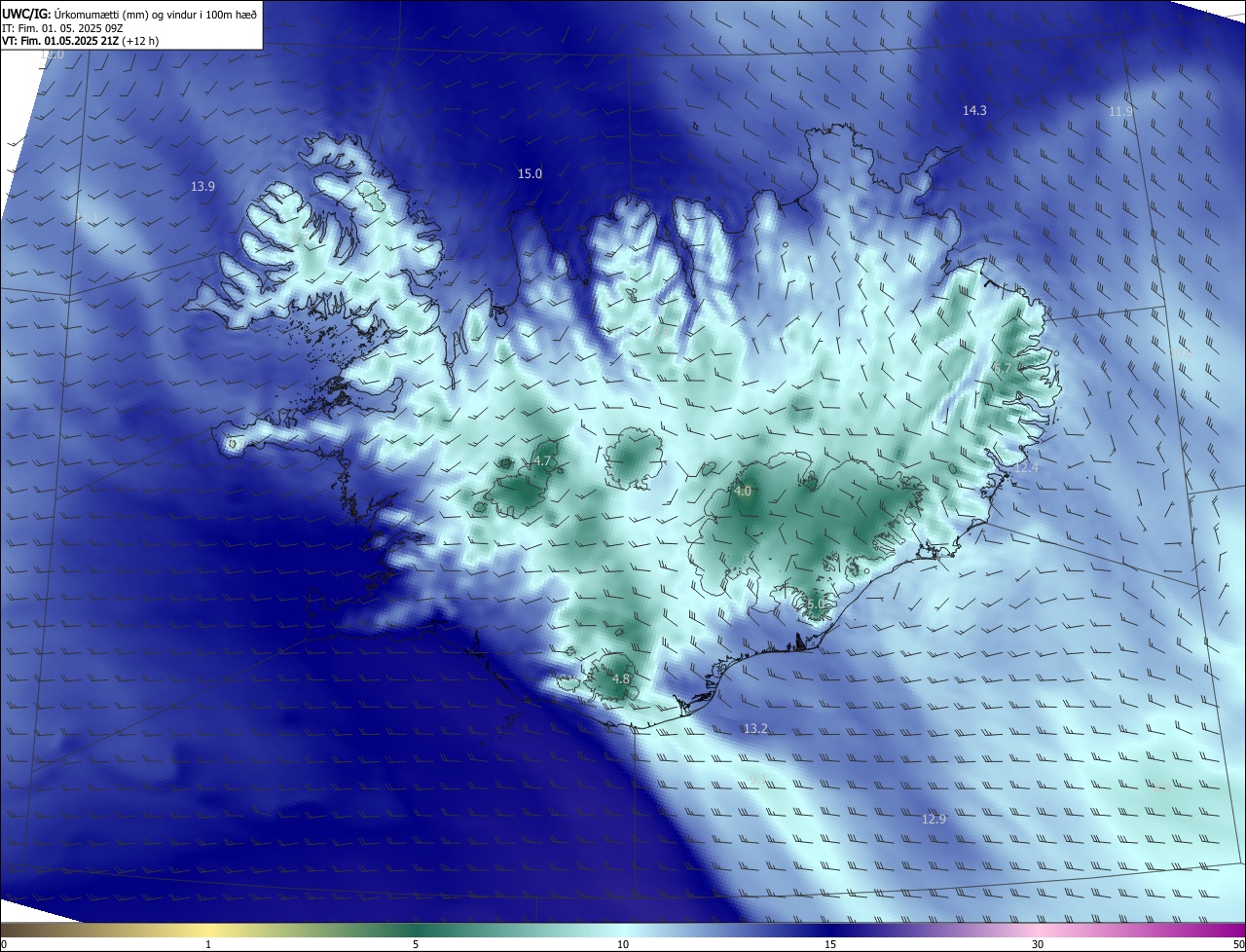
Task: Click the 5.0 value label on the map
Action: pos(816,604)
